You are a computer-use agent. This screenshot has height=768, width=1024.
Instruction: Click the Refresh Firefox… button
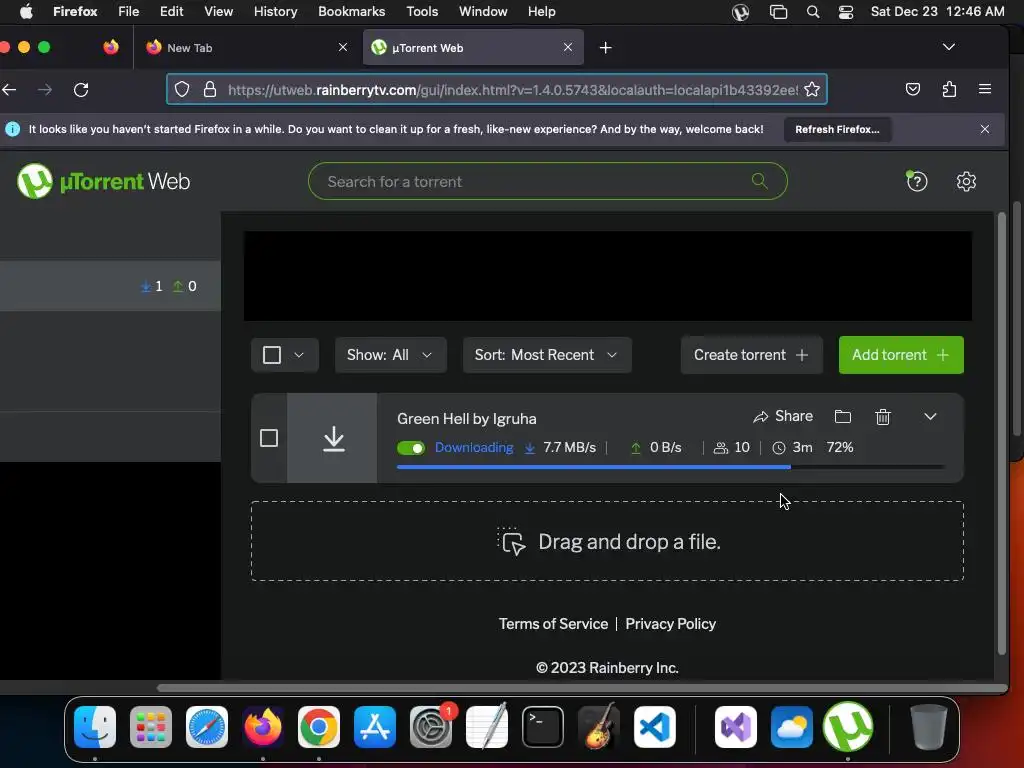[837, 129]
